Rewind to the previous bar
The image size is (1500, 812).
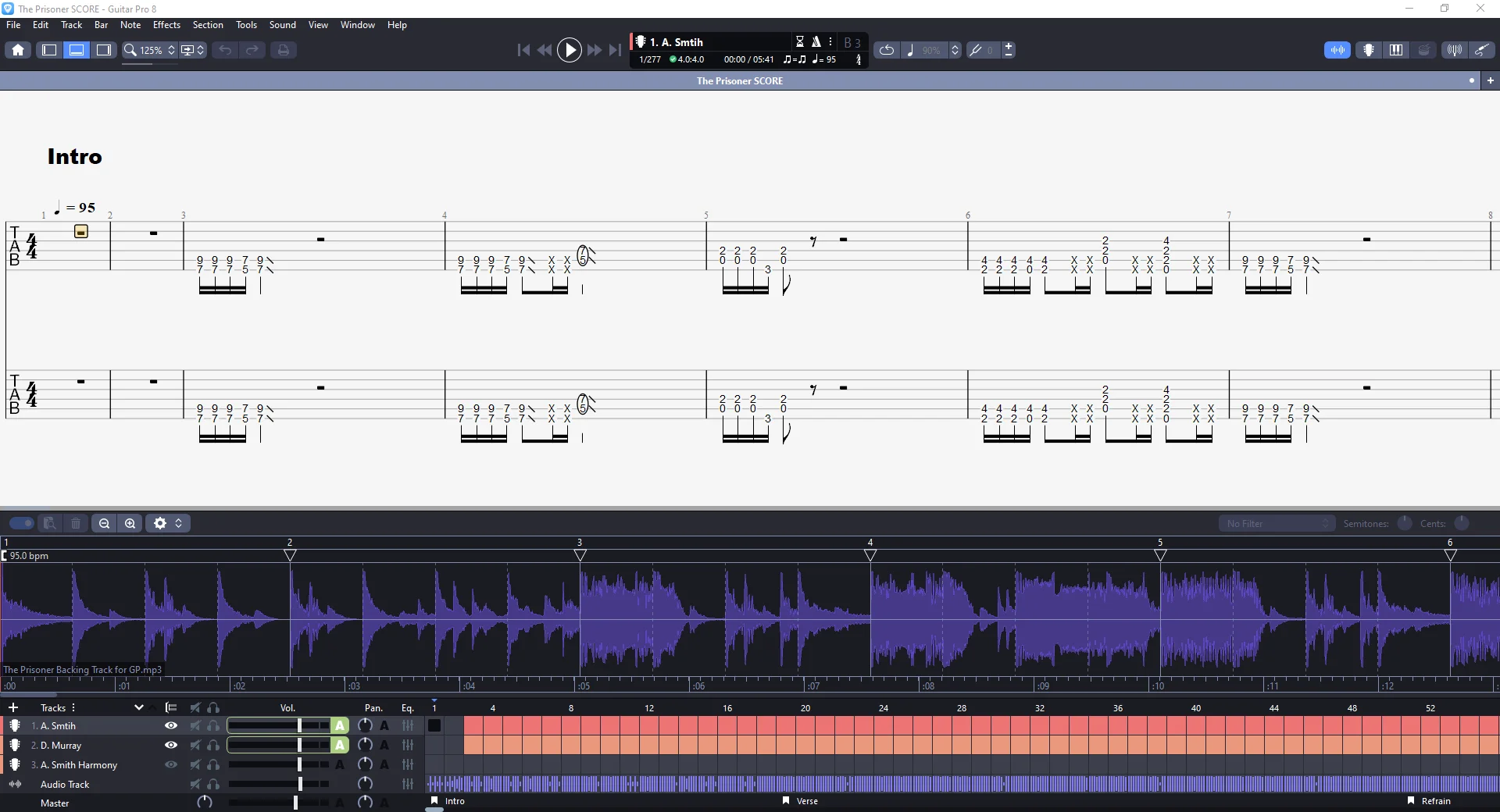tap(545, 50)
